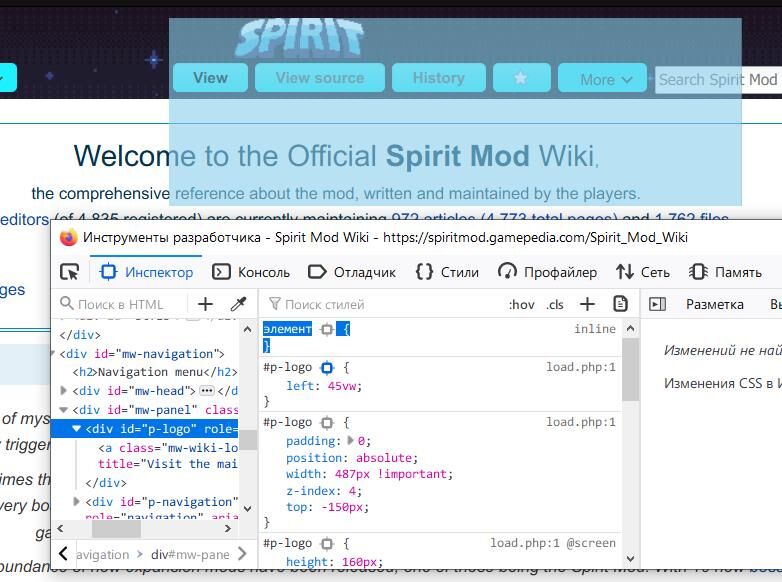Screen dimensions: 782x582
Task: Toggle selector highlighter on #p-logo padding rule
Action: click(327, 423)
